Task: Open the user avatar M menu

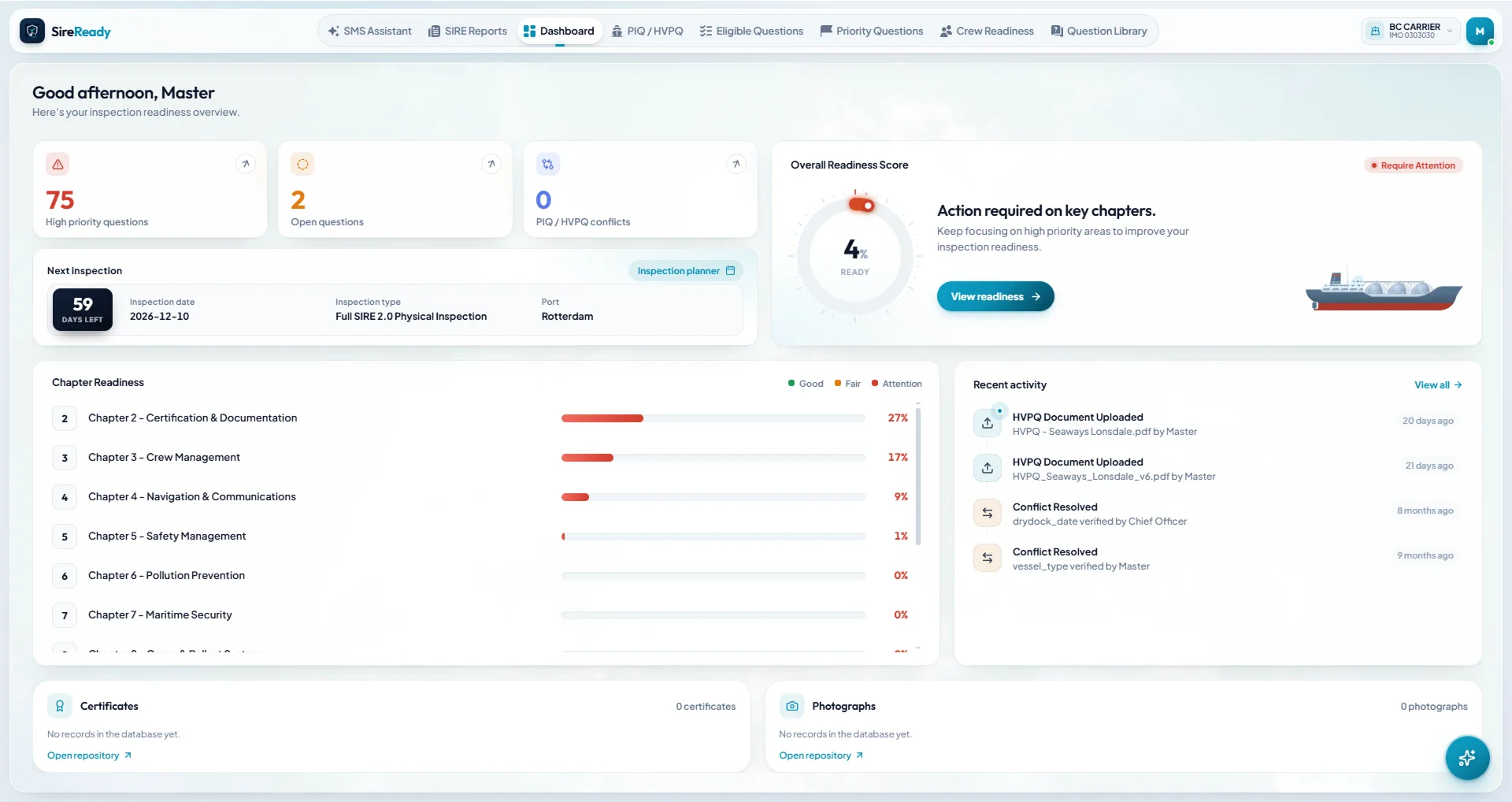Action: coord(1480,32)
